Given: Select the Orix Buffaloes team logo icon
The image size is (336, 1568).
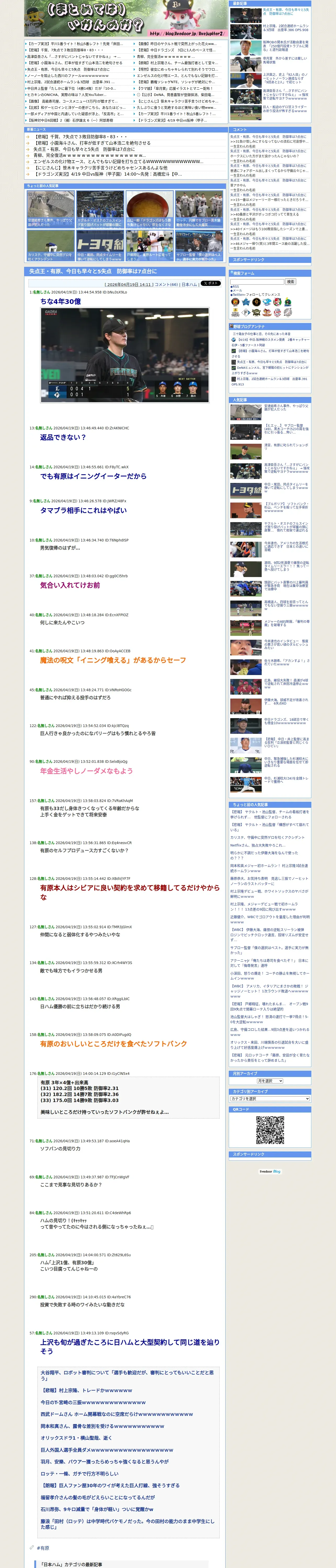Looking at the screenshot, I should (x=256, y=312).
